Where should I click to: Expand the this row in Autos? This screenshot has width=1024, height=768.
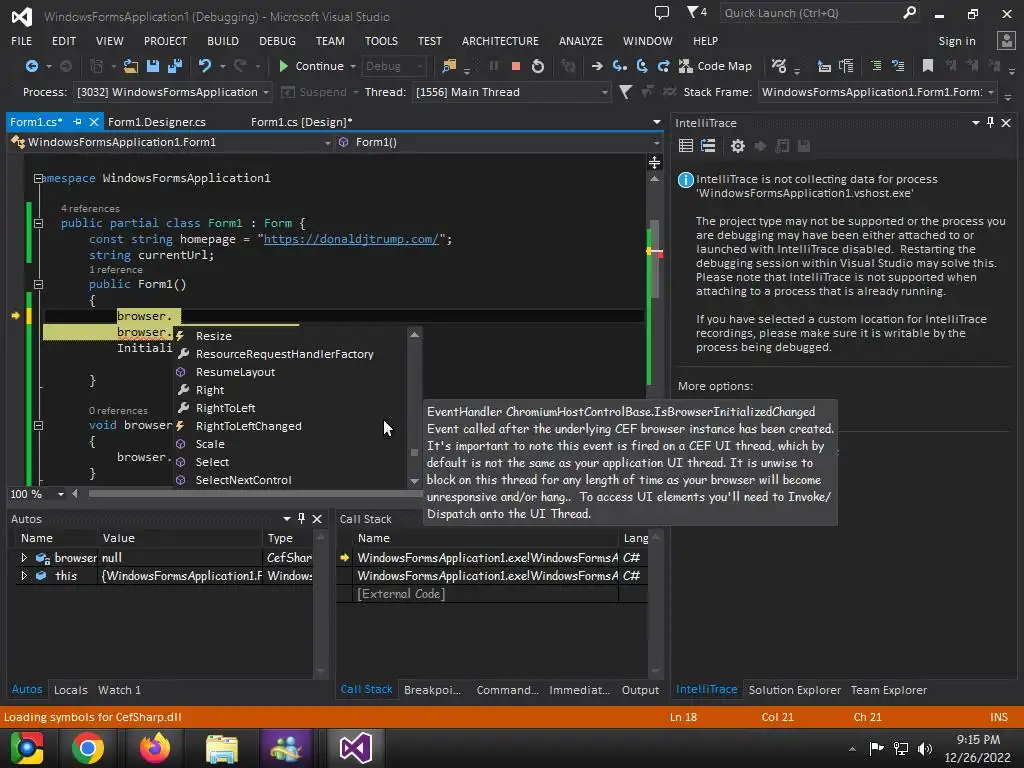[24, 576]
